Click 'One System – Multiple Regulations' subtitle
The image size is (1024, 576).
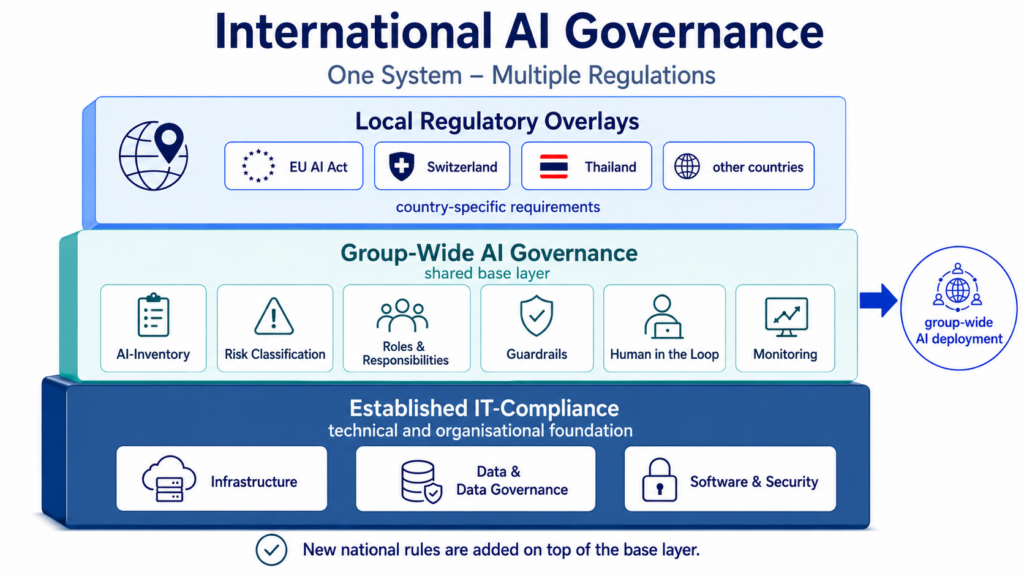point(521,75)
